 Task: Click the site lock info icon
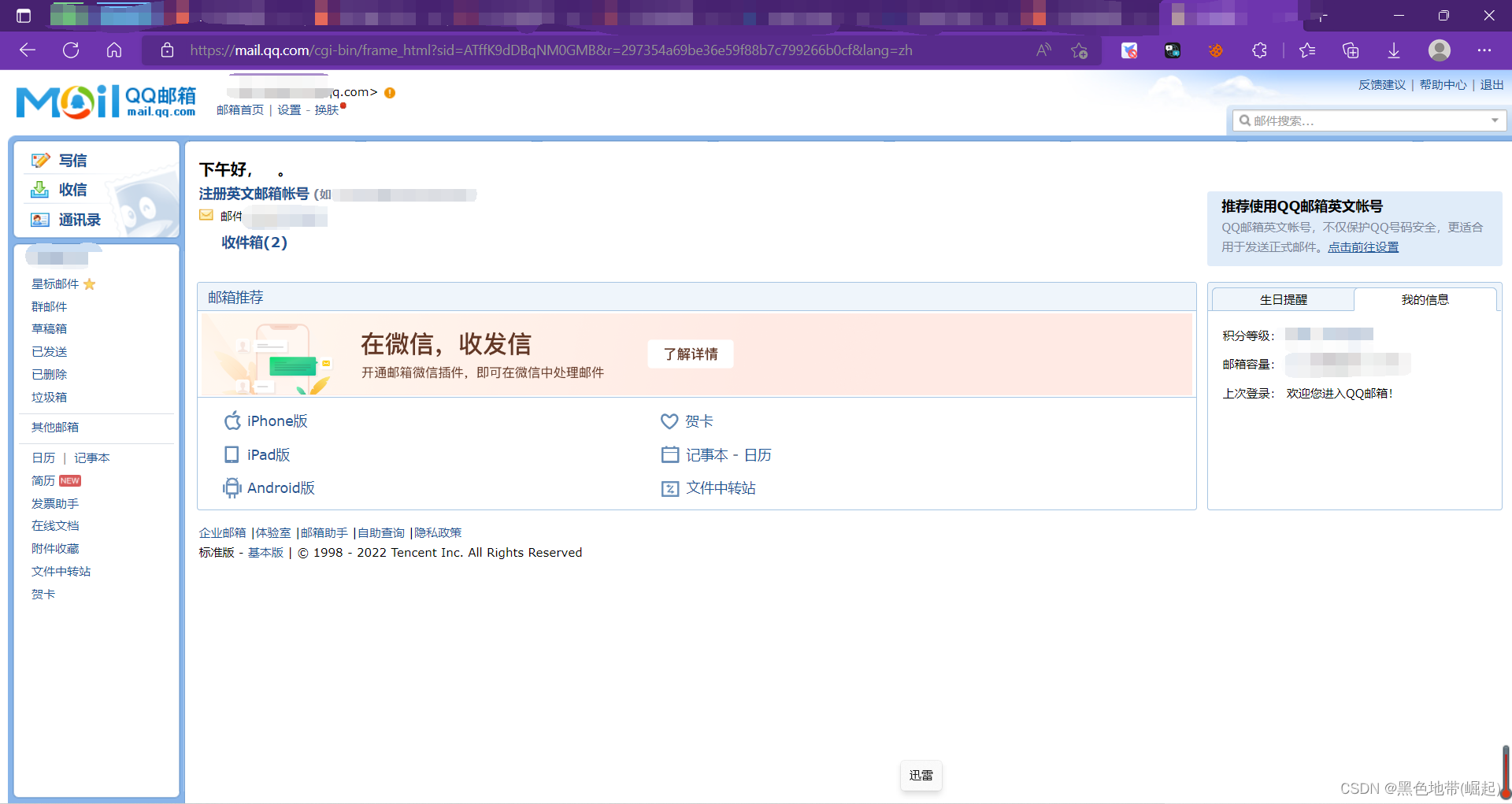tap(167, 50)
